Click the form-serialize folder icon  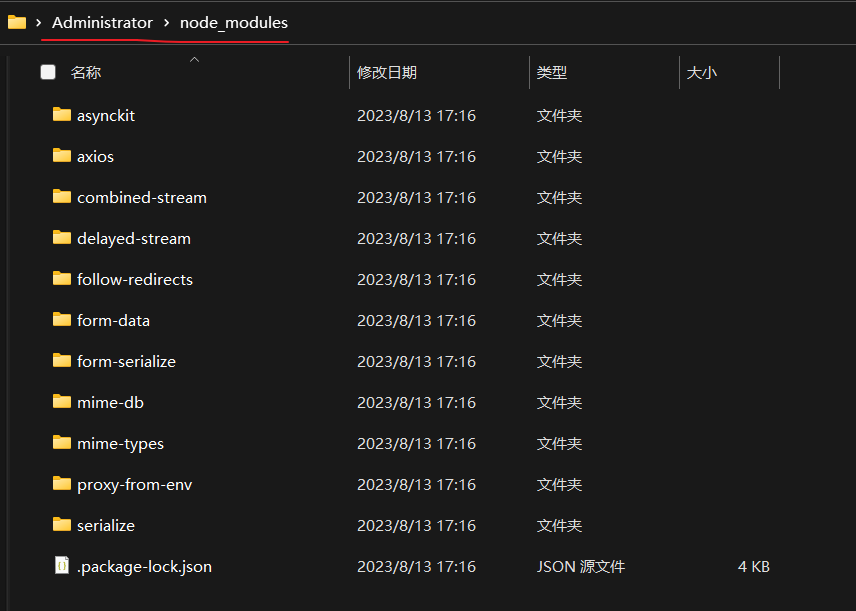[x=62, y=360]
